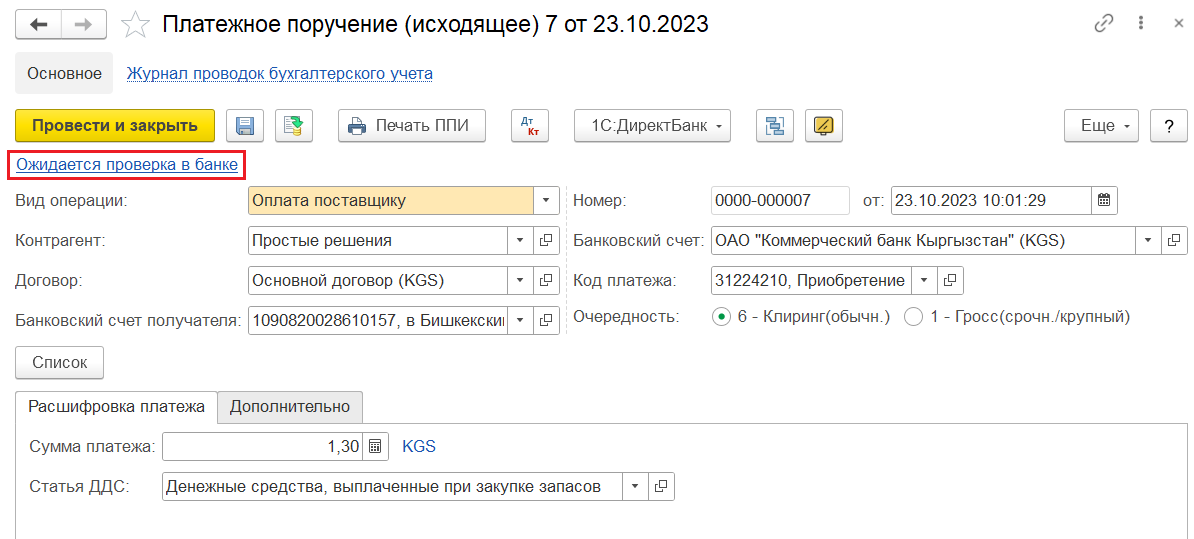1194x539 pixels.
Task: Copy link to document icon
Action: [1104, 24]
